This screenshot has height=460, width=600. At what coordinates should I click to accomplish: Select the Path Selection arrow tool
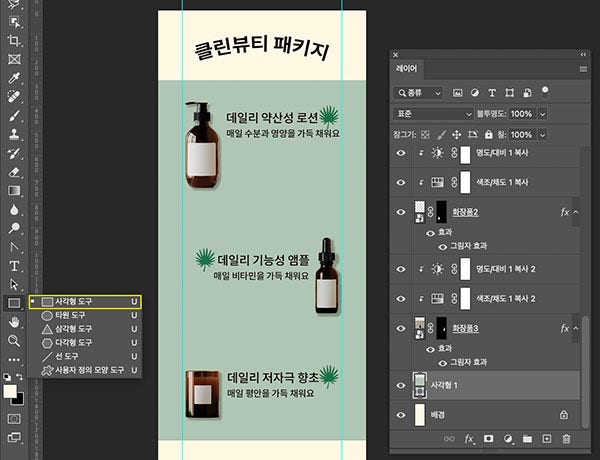[x=14, y=284]
